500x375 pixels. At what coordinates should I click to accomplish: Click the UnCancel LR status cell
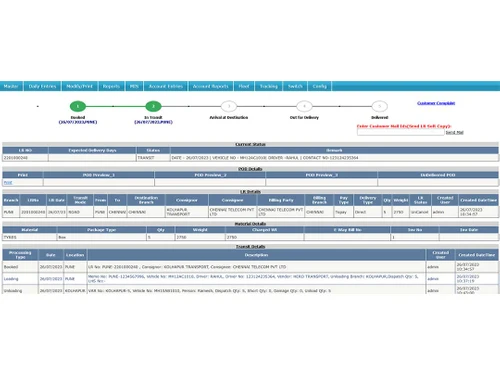tap(420, 212)
